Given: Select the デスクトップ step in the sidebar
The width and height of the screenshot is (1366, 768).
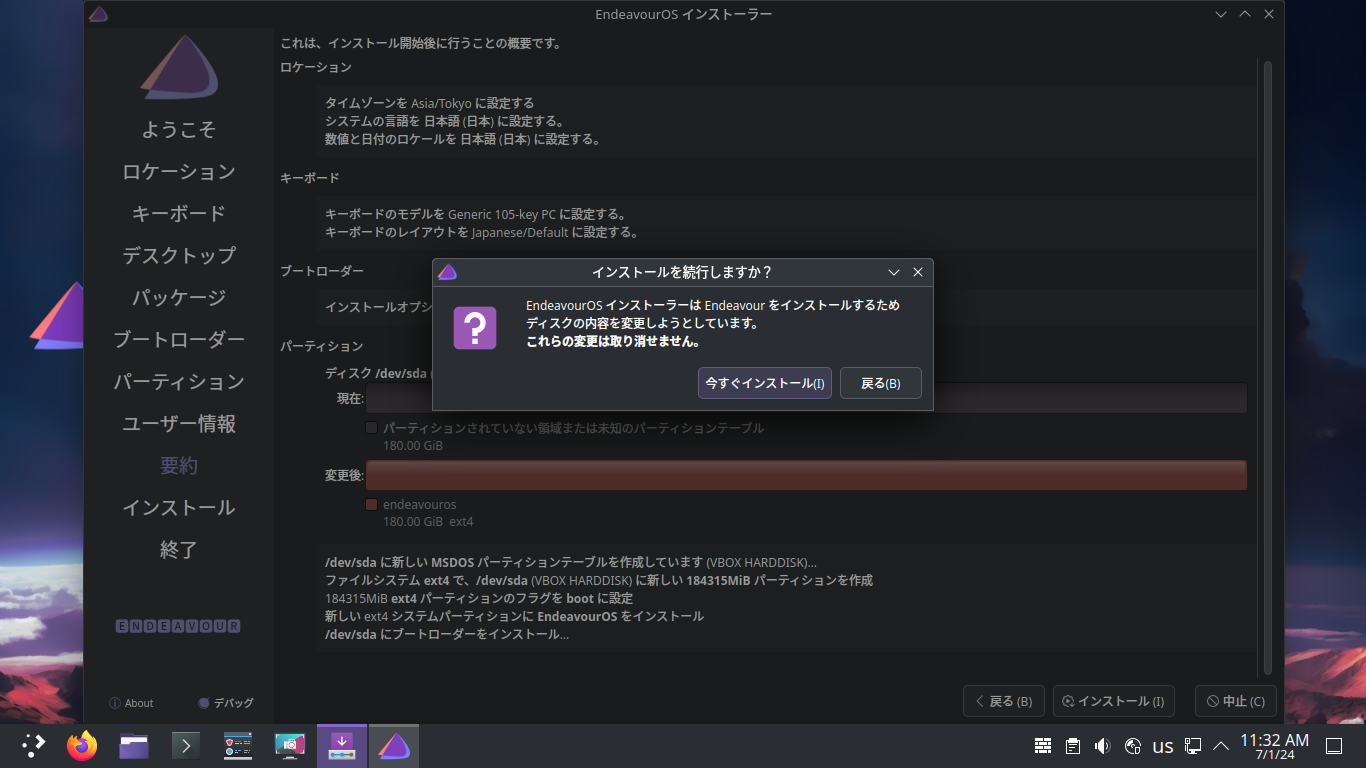Looking at the screenshot, I should 179,256.
